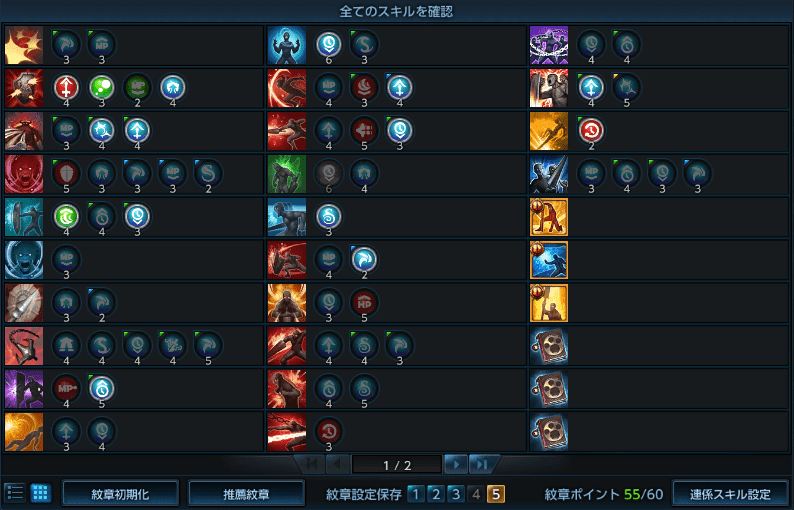Toggle the red HP glyph costing 5
The width and height of the screenshot is (794, 510).
tap(364, 302)
